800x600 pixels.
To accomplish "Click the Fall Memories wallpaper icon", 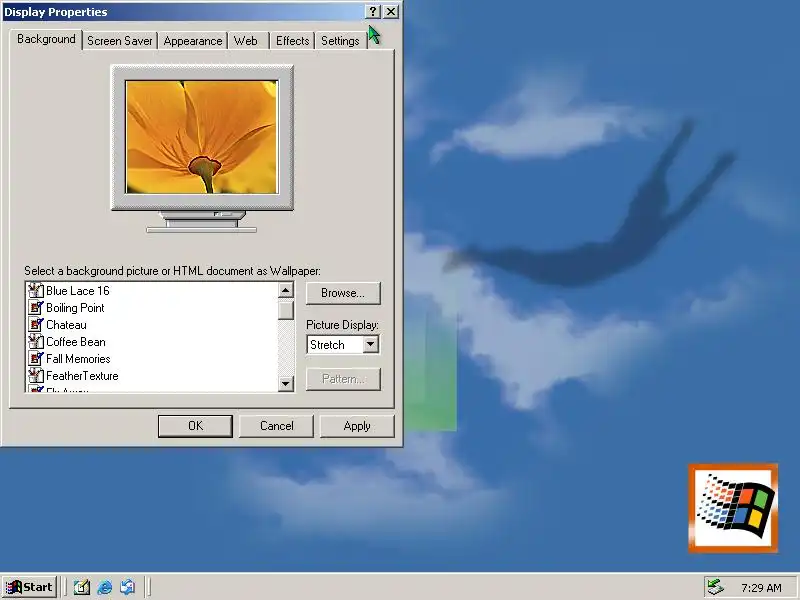I will click(35, 359).
